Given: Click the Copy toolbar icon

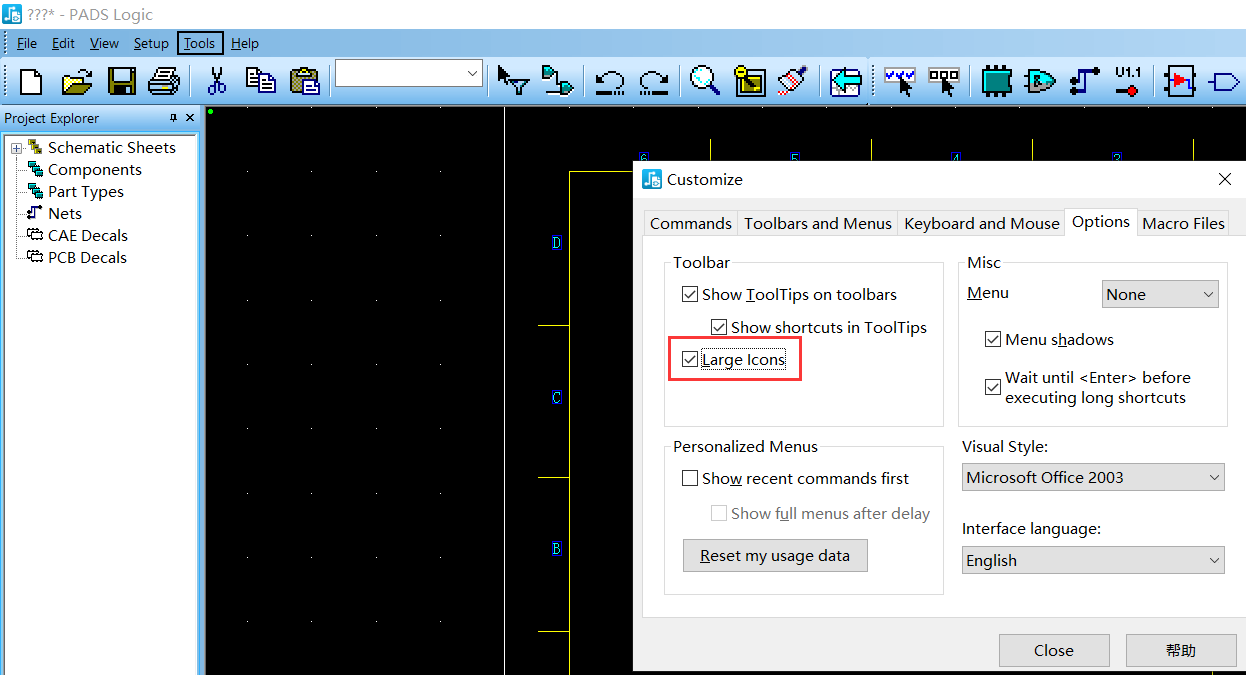Looking at the screenshot, I should [261, 81].
